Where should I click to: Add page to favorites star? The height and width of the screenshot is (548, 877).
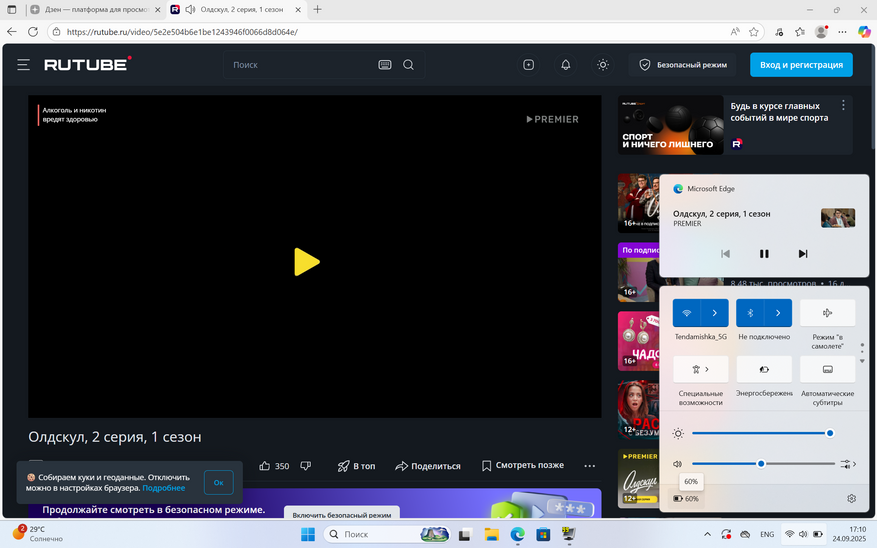pos(753,32)
